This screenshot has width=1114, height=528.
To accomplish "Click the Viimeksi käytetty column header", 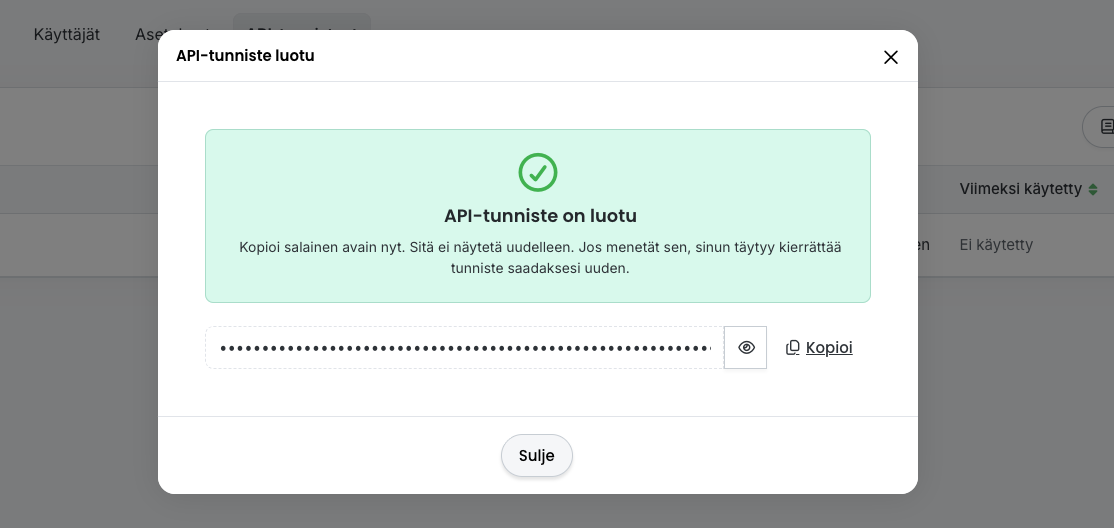I will click(1020, 189).
